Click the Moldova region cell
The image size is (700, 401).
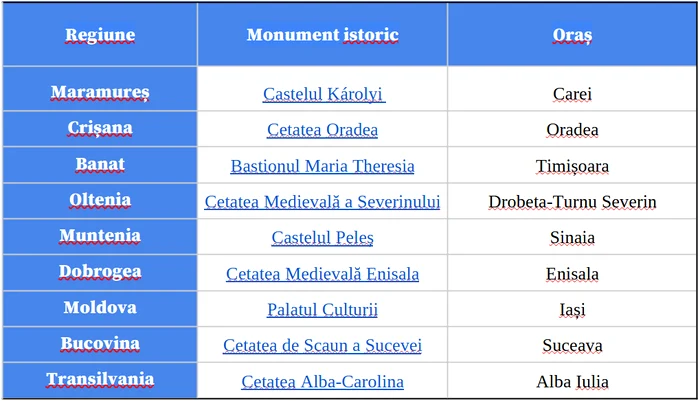point(100,309)
